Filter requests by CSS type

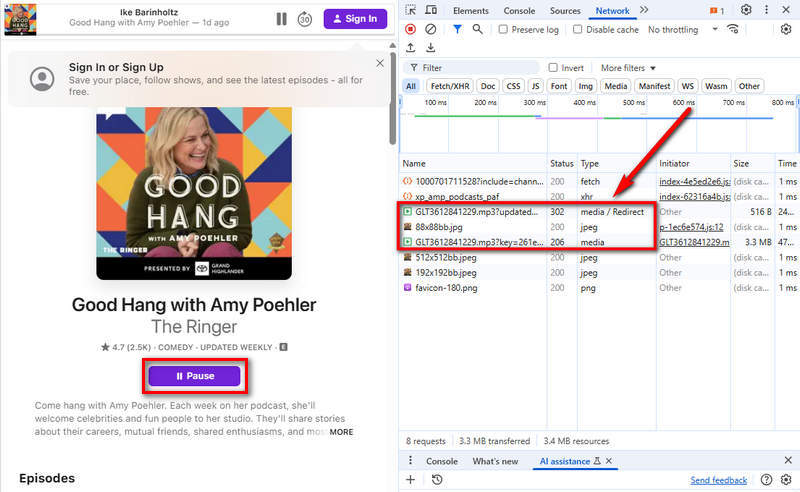coord(513,86)
